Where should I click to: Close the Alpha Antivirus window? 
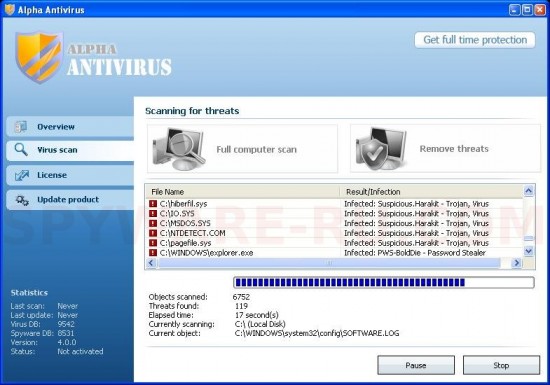pyautogui.click(x=539, y=9)
